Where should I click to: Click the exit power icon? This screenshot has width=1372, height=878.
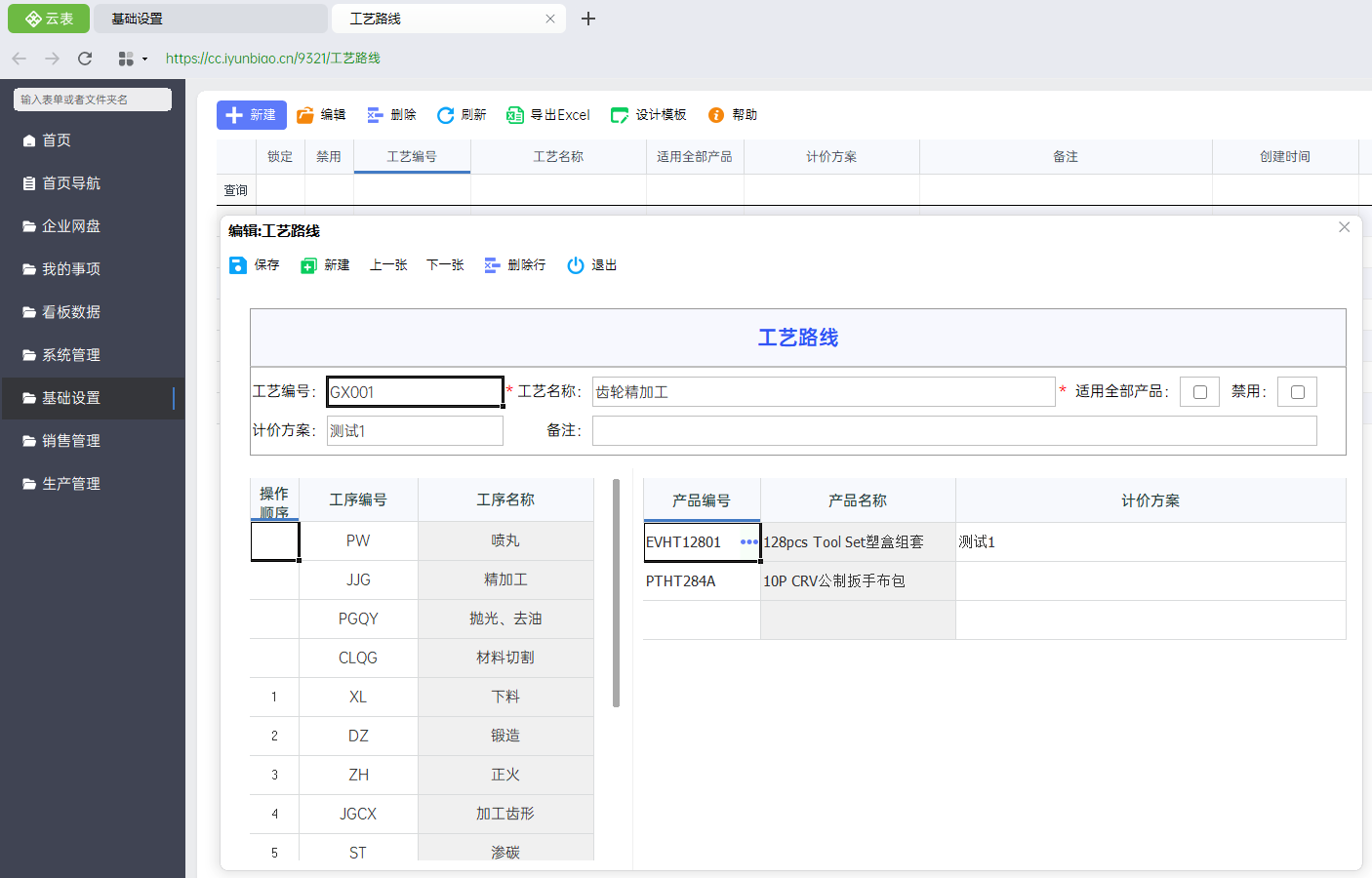(576, 265)
